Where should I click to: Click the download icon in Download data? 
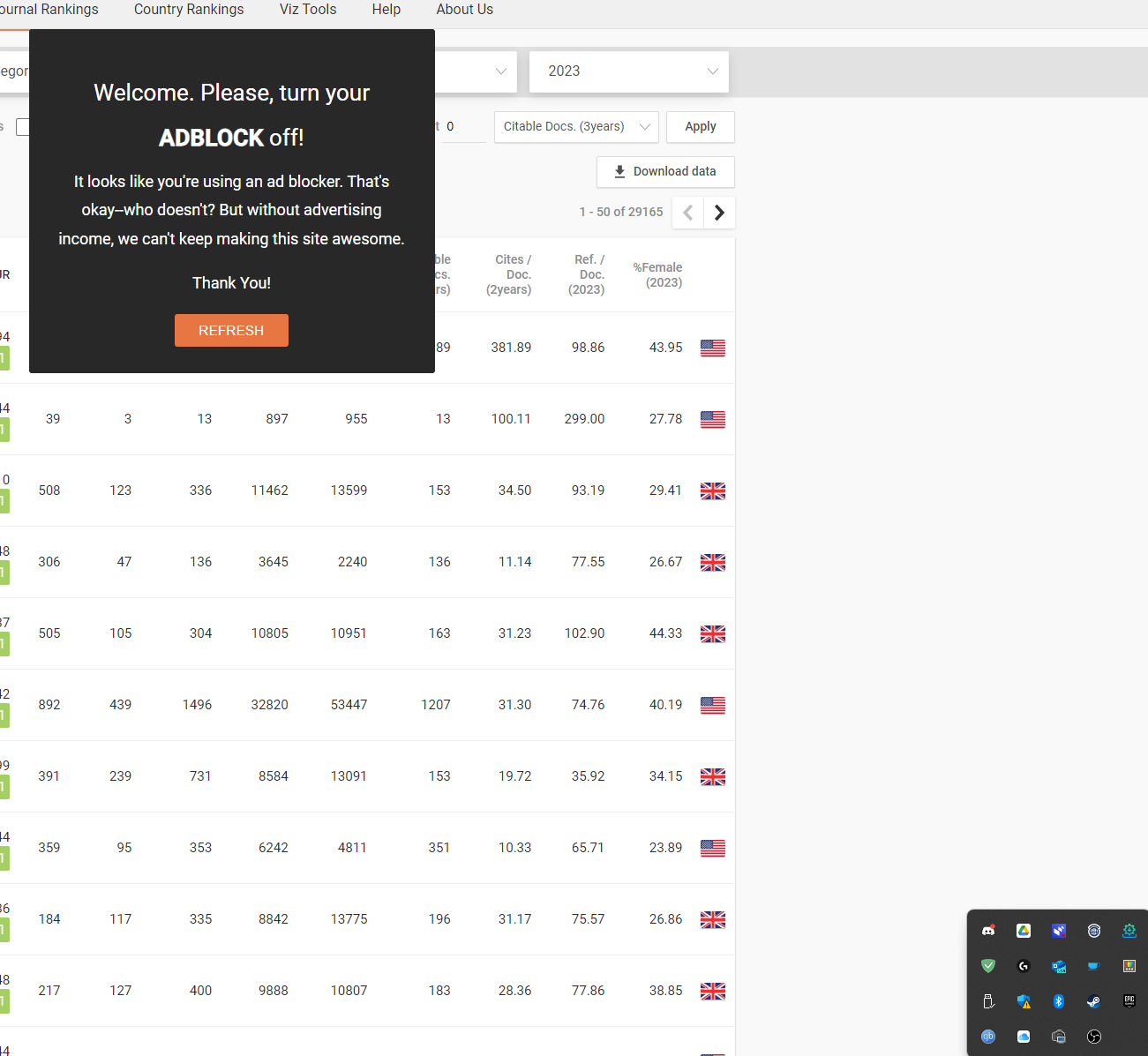point(619,171)
